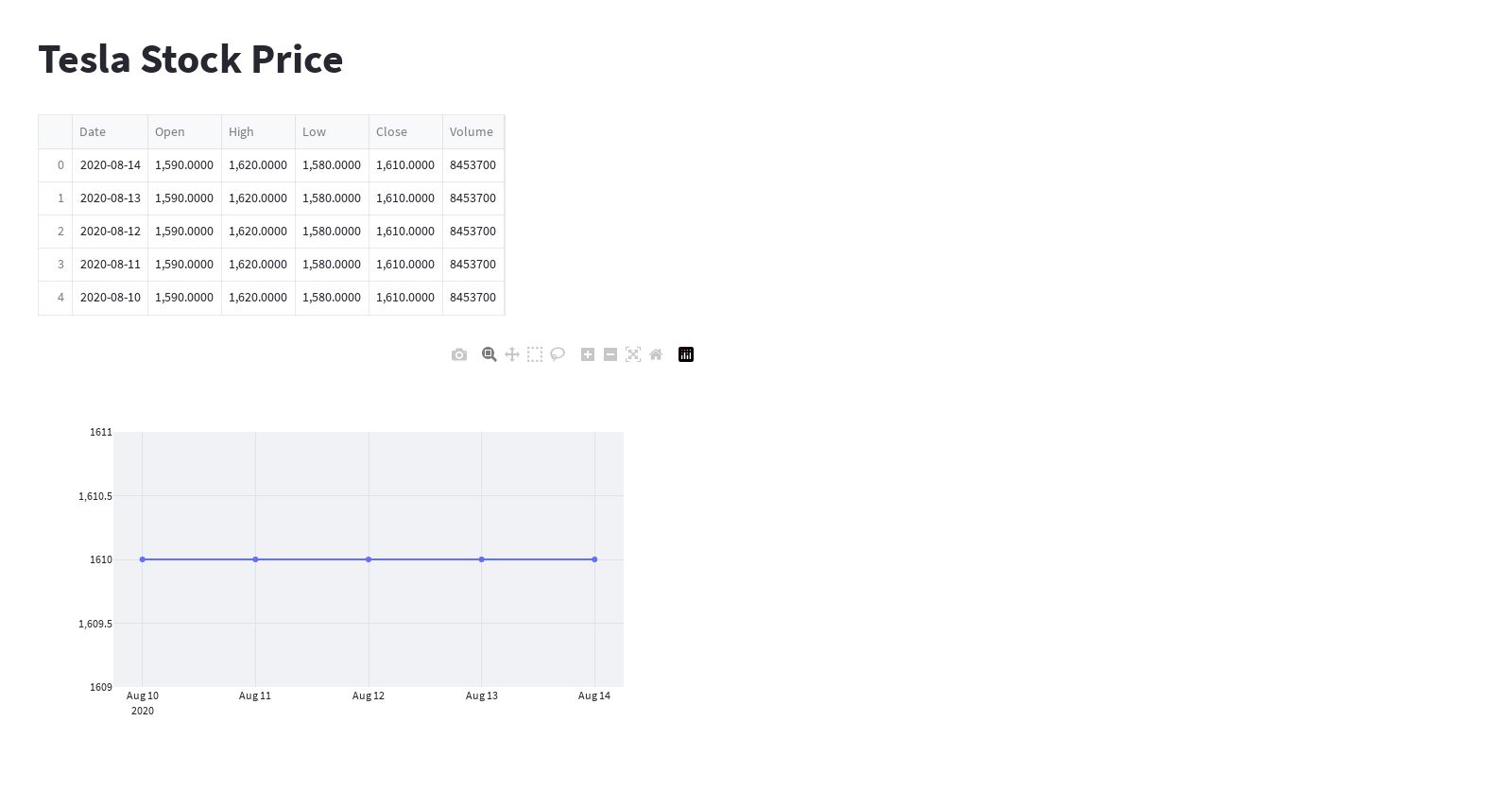This screenshot has height=790, width=1512.
Task: Select High value 1,620.0000 in 2020-08-10 row
Action: click(258, 298)
